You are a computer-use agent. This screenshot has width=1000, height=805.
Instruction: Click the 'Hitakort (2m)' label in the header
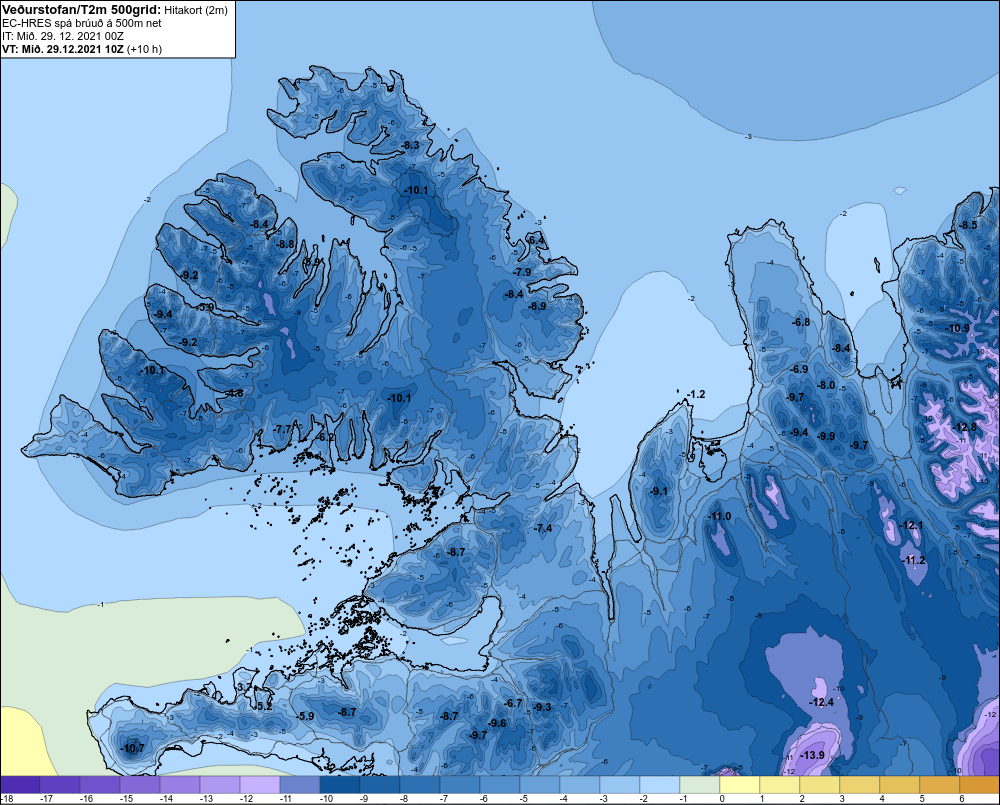pyautogui.click(x=195, y=10)
